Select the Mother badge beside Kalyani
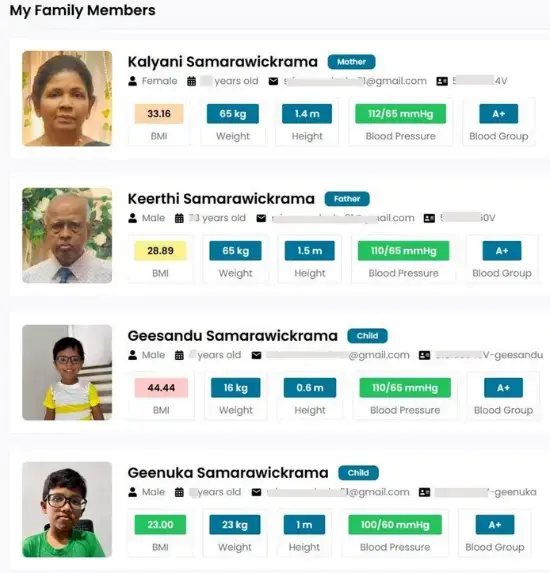This screenshot has width=550, height=573. (351, 62)
